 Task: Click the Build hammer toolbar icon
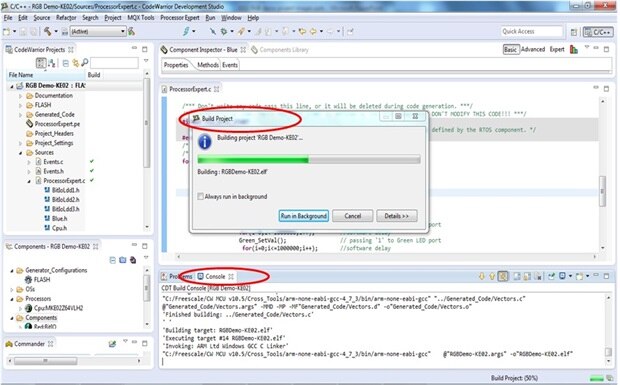pos(47,31)
